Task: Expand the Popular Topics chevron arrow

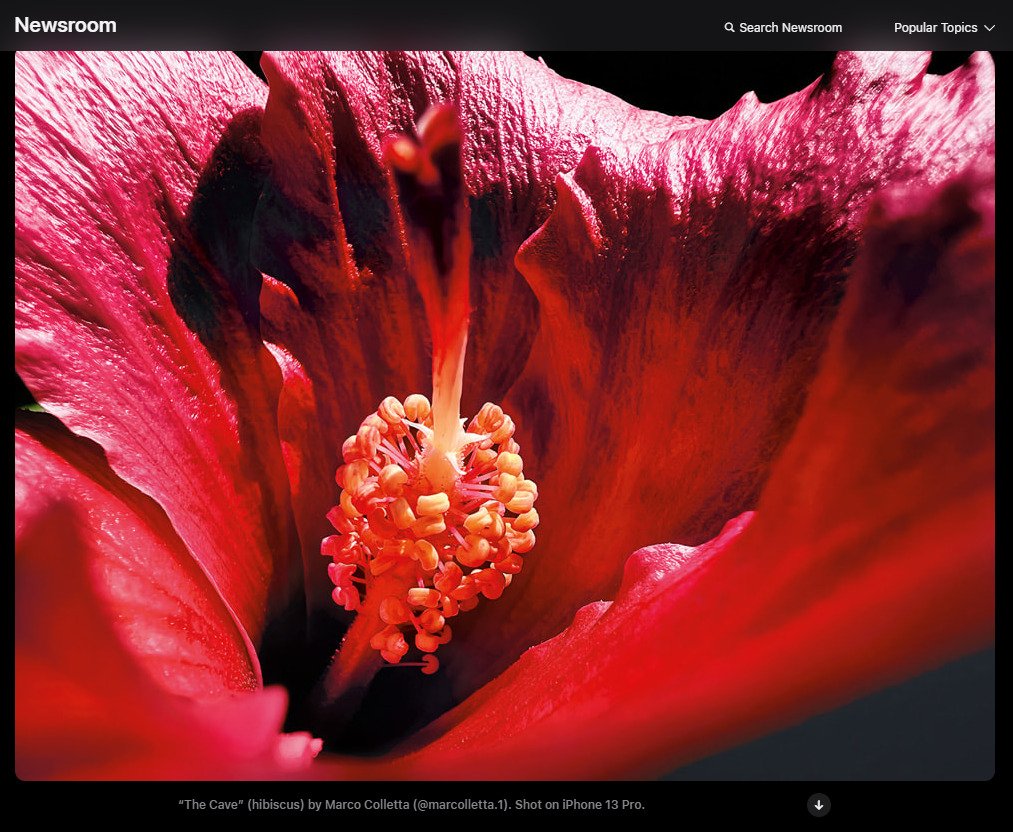Action: pyautogui.click(x=989, y=28)
